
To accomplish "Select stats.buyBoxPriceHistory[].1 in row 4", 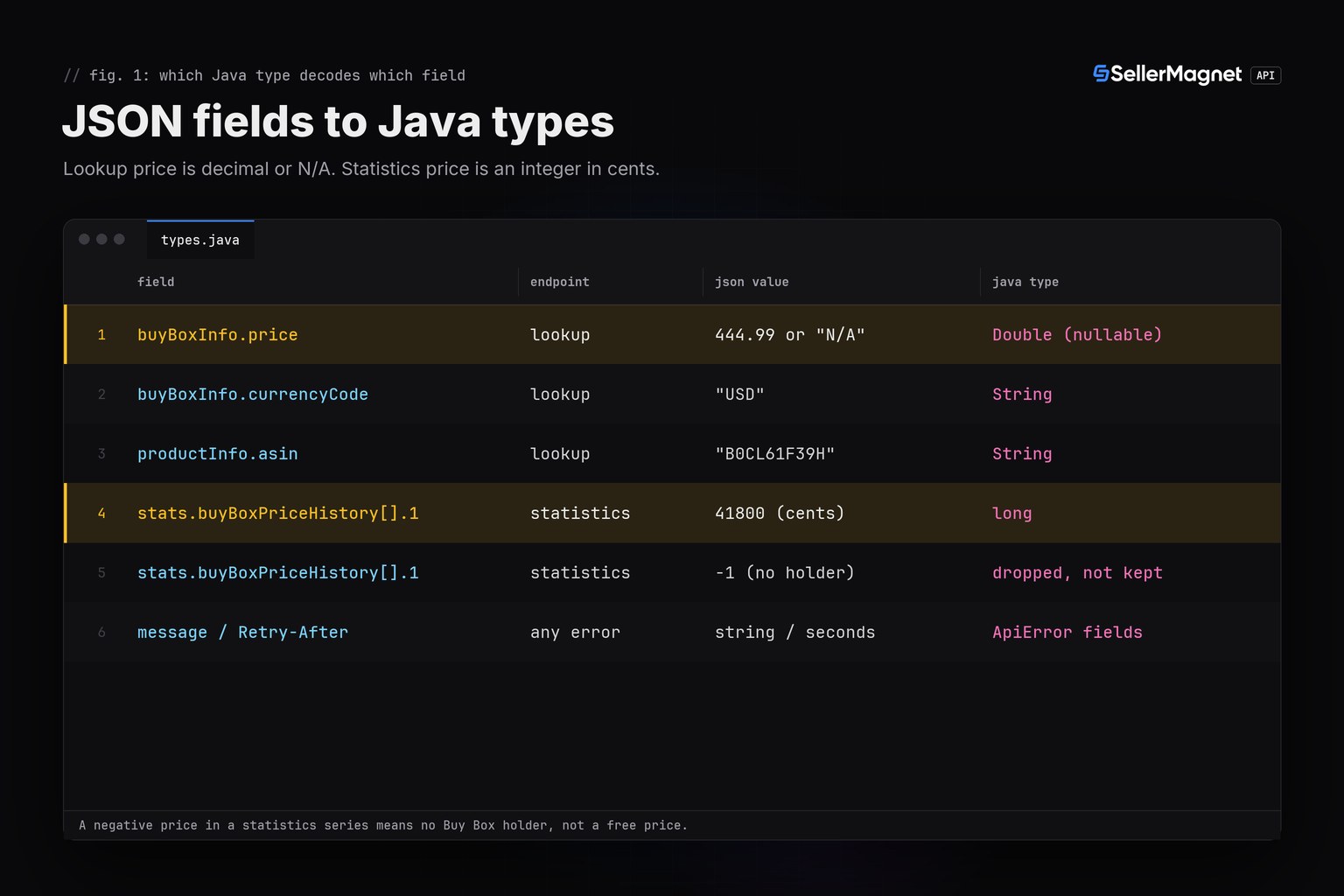I will 278,513.
